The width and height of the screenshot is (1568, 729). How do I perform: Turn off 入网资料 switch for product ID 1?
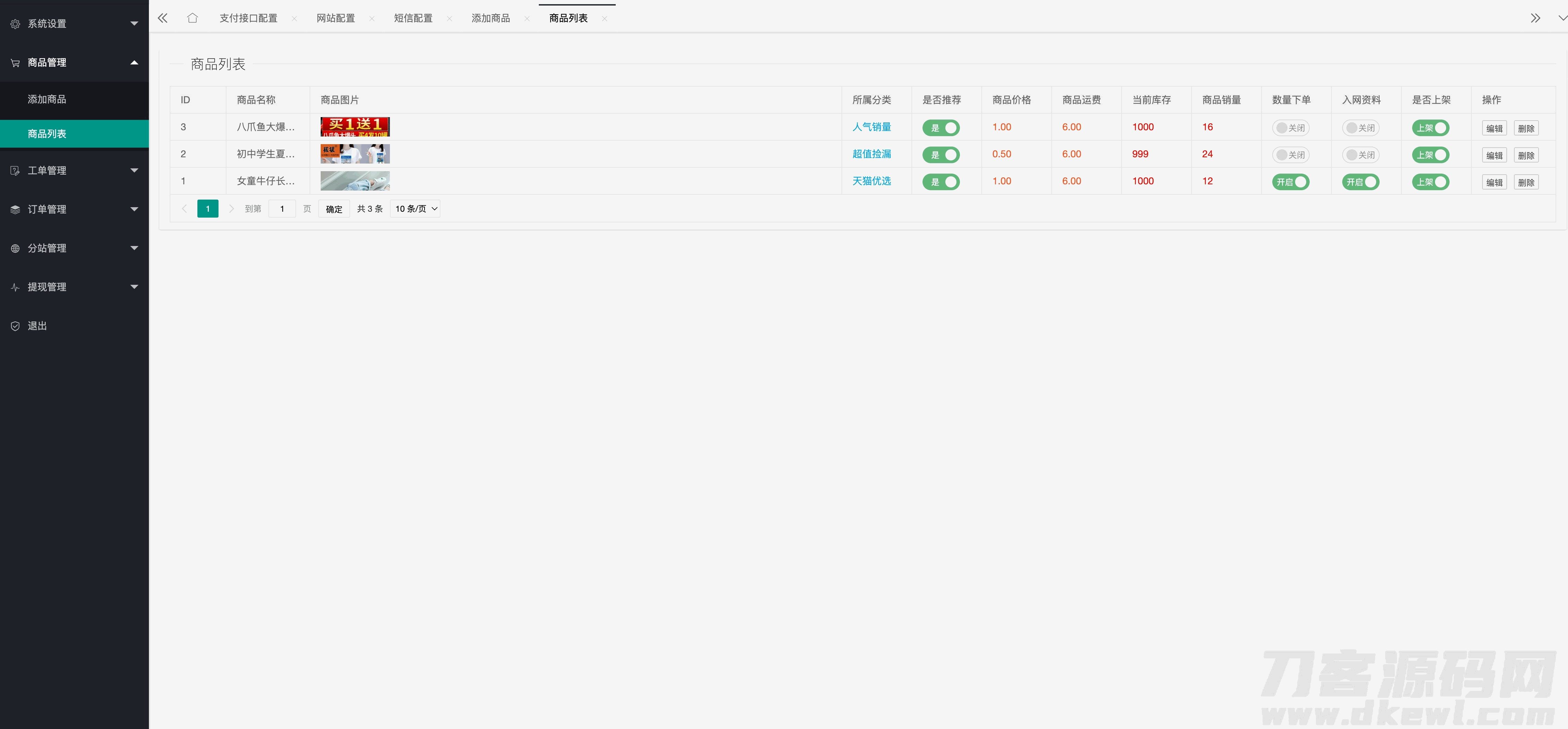tap(1361, 182)
